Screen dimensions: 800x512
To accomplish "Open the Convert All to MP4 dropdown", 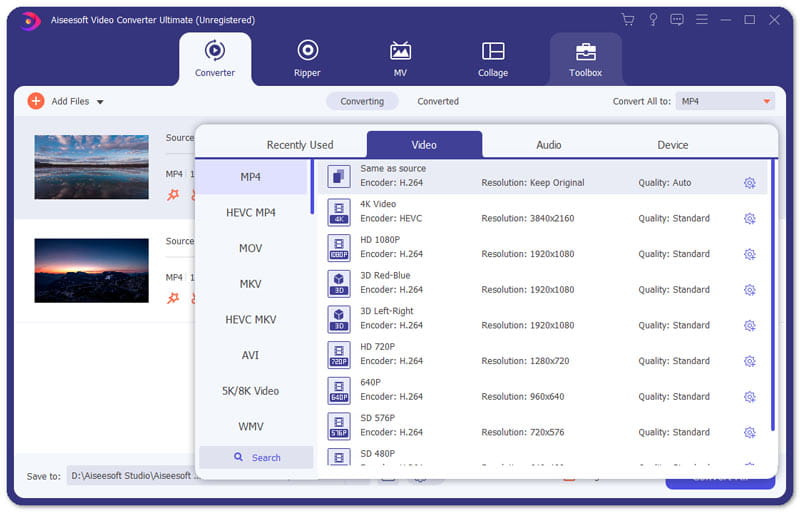I will (x=725, y=101).
